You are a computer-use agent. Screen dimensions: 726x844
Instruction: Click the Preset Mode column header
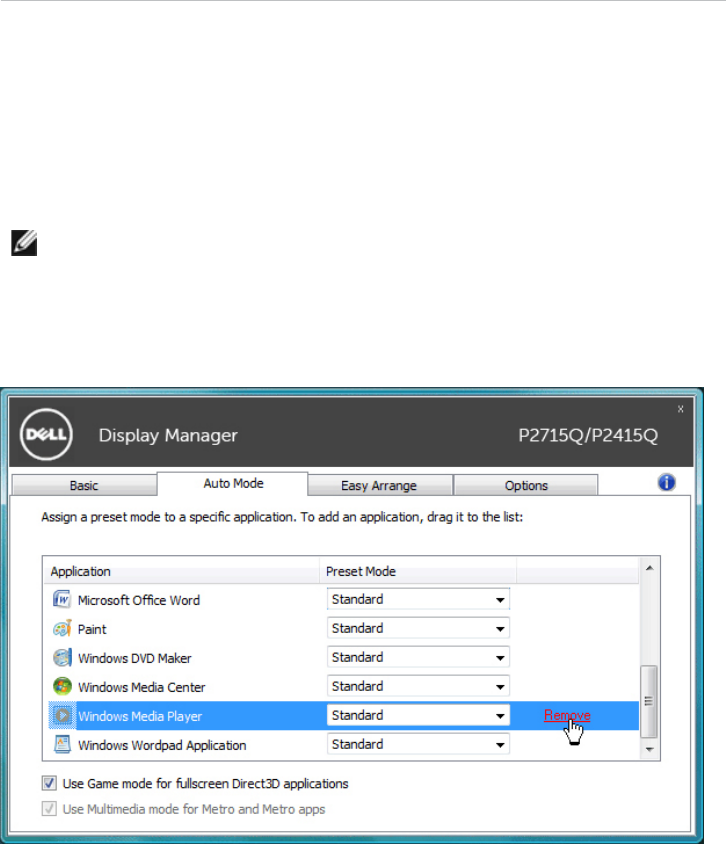(418, 571)
